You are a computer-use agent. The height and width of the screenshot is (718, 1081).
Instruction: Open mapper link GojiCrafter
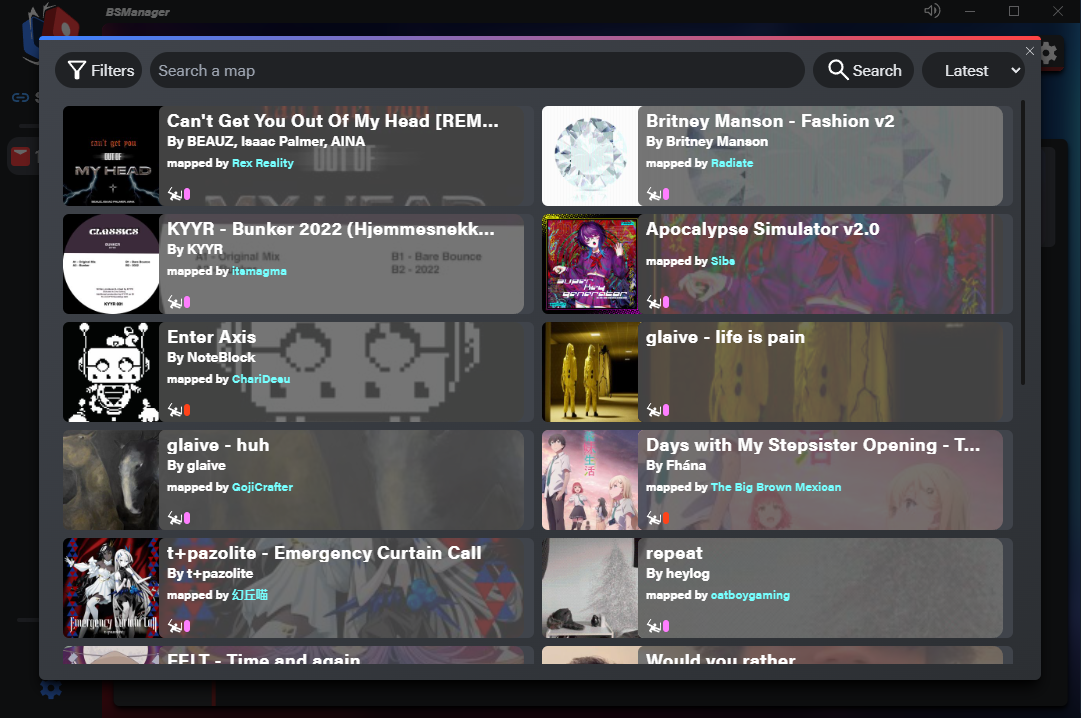click(x=263, y=488)
